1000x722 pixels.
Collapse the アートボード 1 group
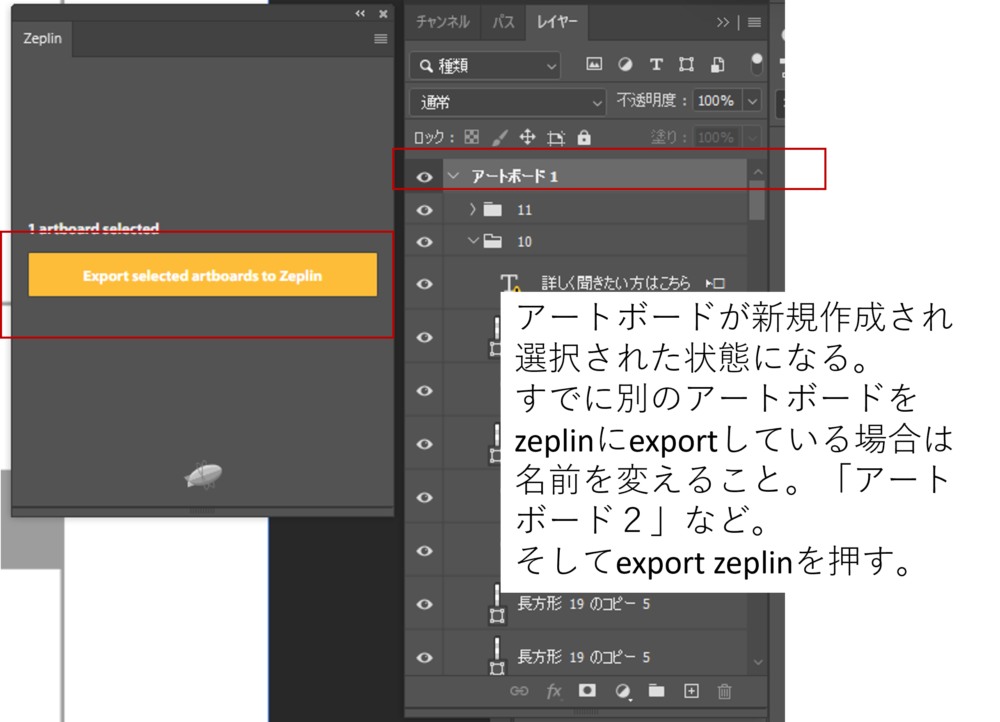point(453,175)
